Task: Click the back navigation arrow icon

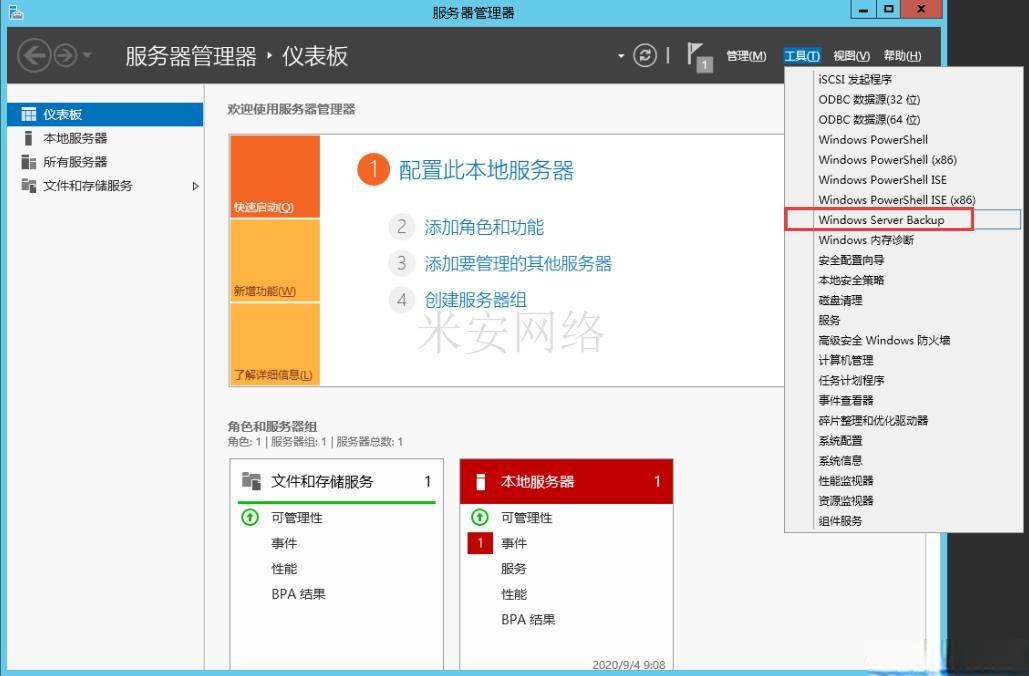Action: coord(33,56)
